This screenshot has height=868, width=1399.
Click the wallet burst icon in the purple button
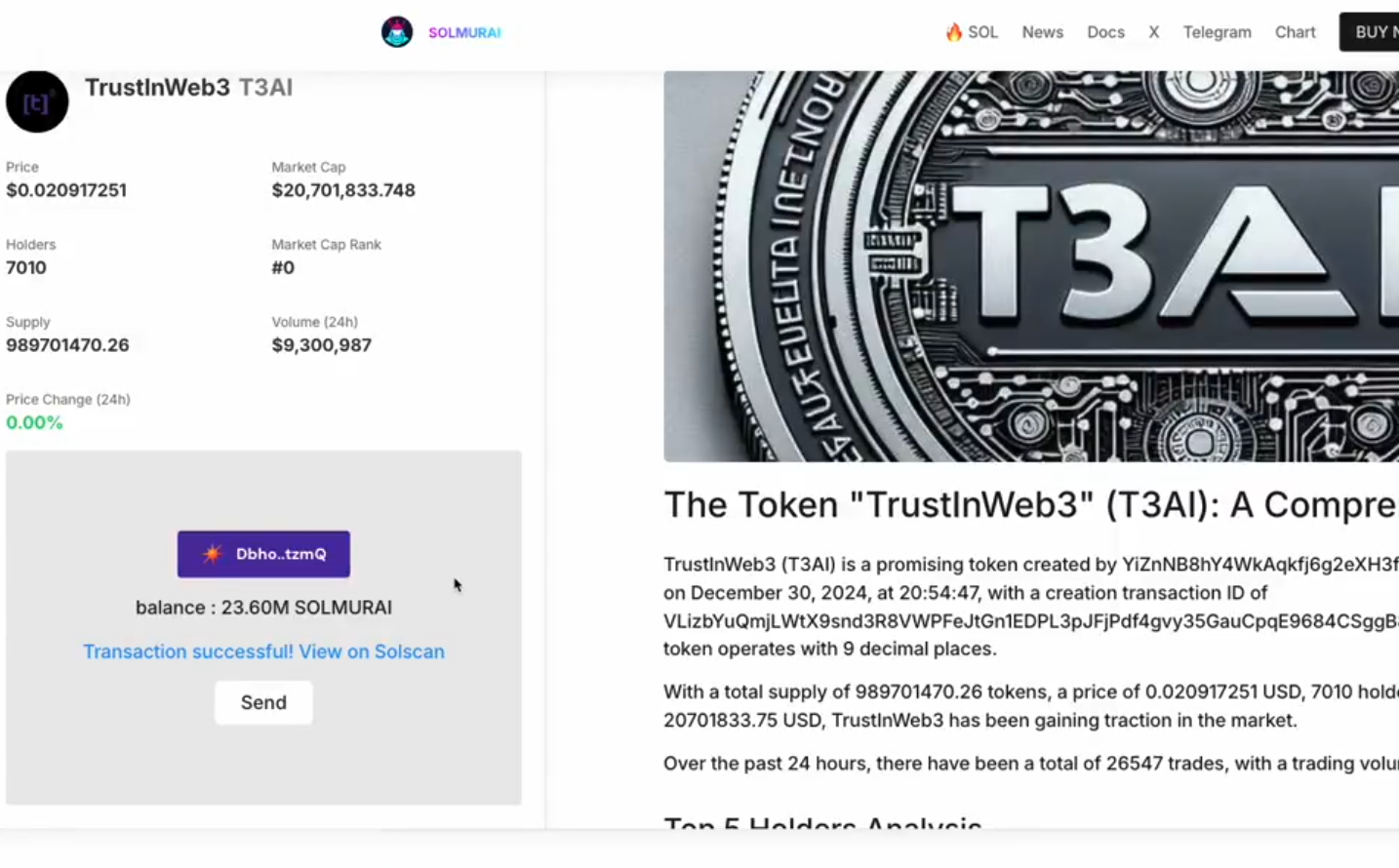[212, 554]
